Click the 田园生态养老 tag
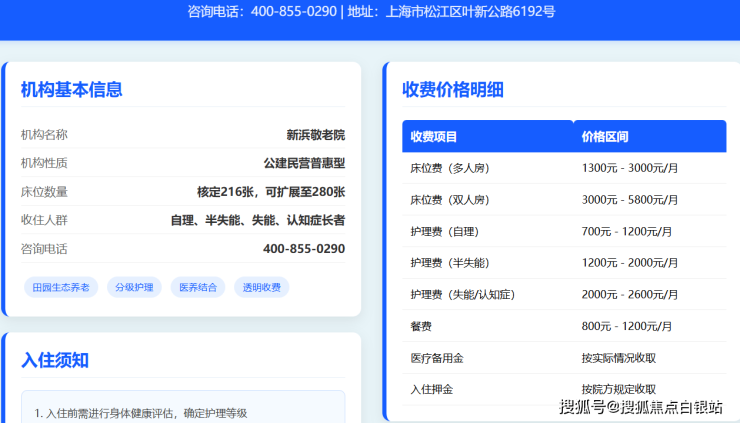The width and height of the screenshot is (740, 423). coord(61,287)
